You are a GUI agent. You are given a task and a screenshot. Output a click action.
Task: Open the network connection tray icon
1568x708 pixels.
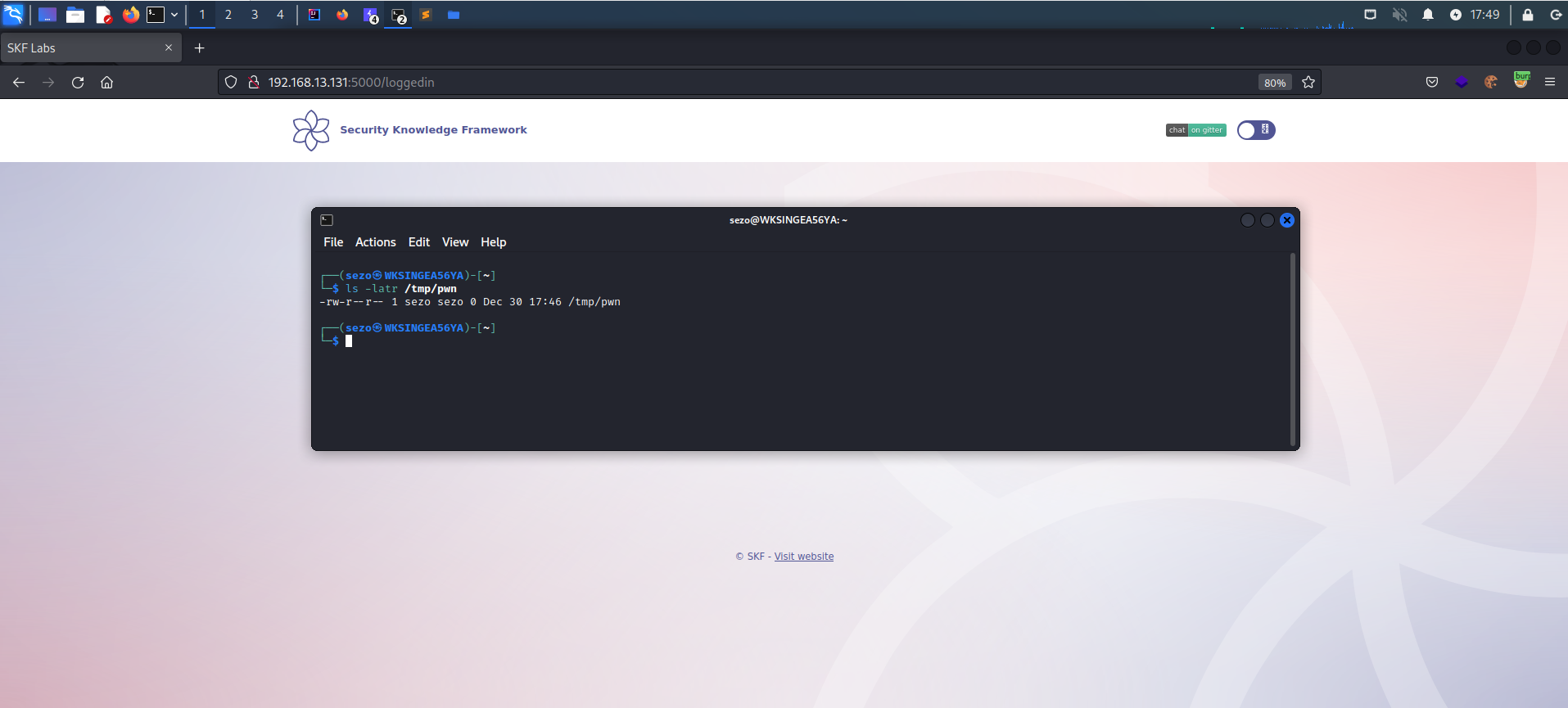(1370, 14)
